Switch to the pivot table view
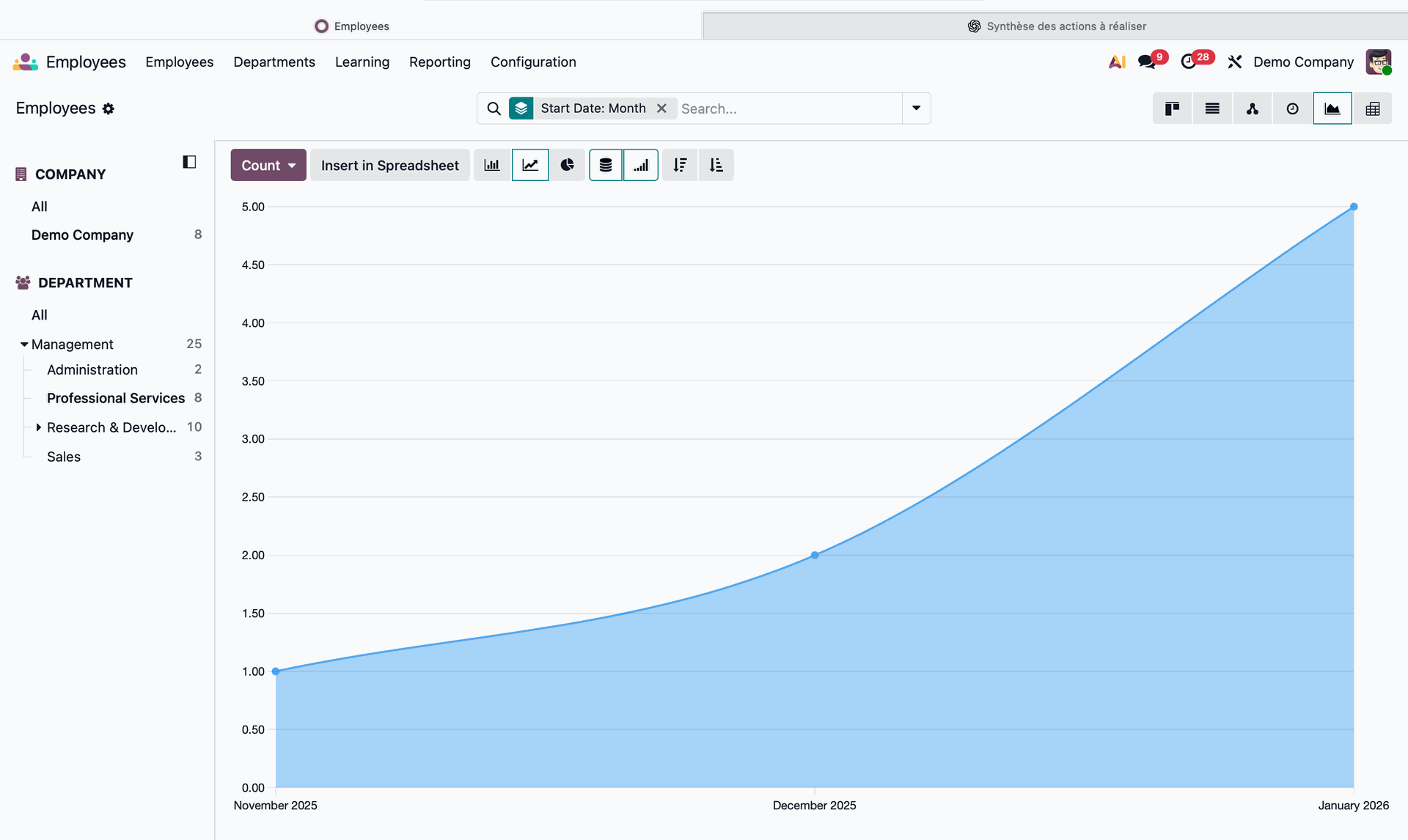Viewport: 1408px width, 840px height. point(1373,108)
